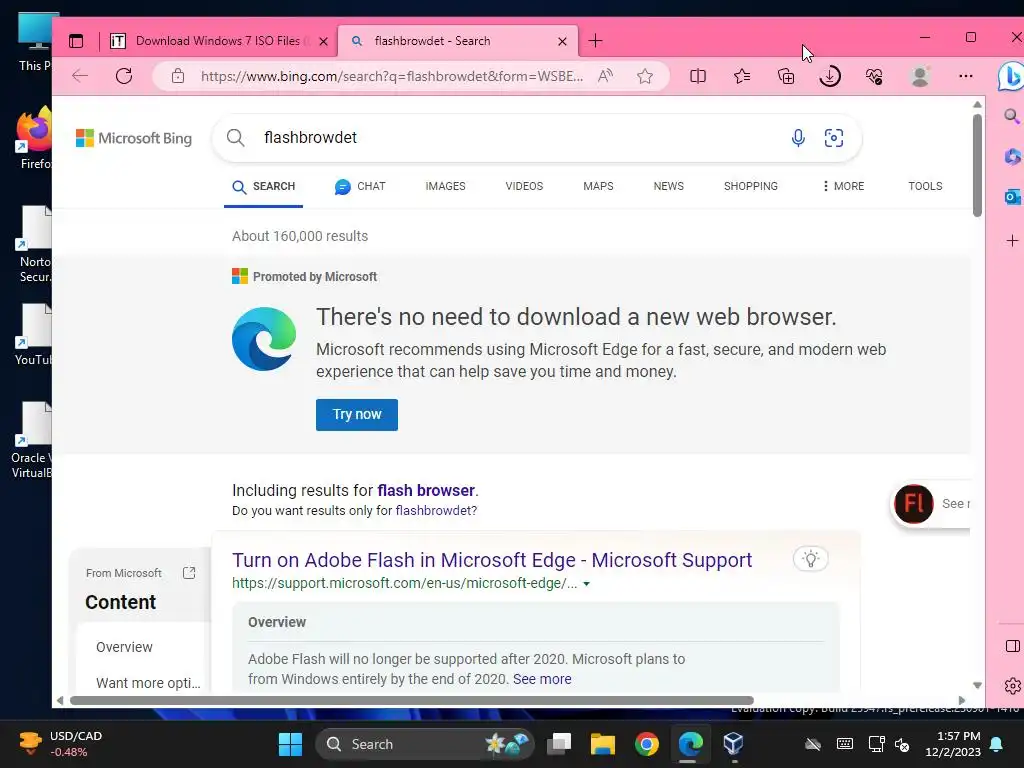Launch Google Chrome from taskbar
The image size is (1024, 768).
[x=647, y=744]
